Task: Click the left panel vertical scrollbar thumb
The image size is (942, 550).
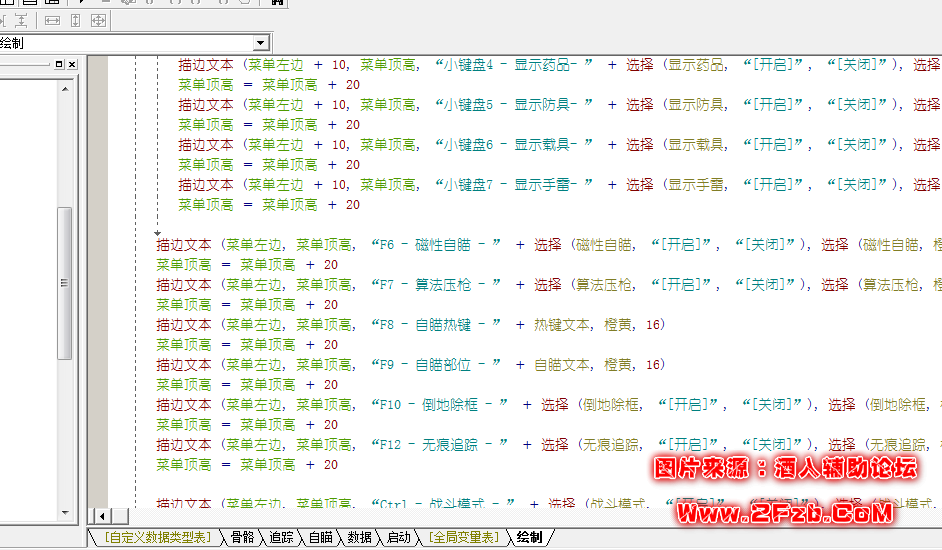Action: (x=65, y=282)
